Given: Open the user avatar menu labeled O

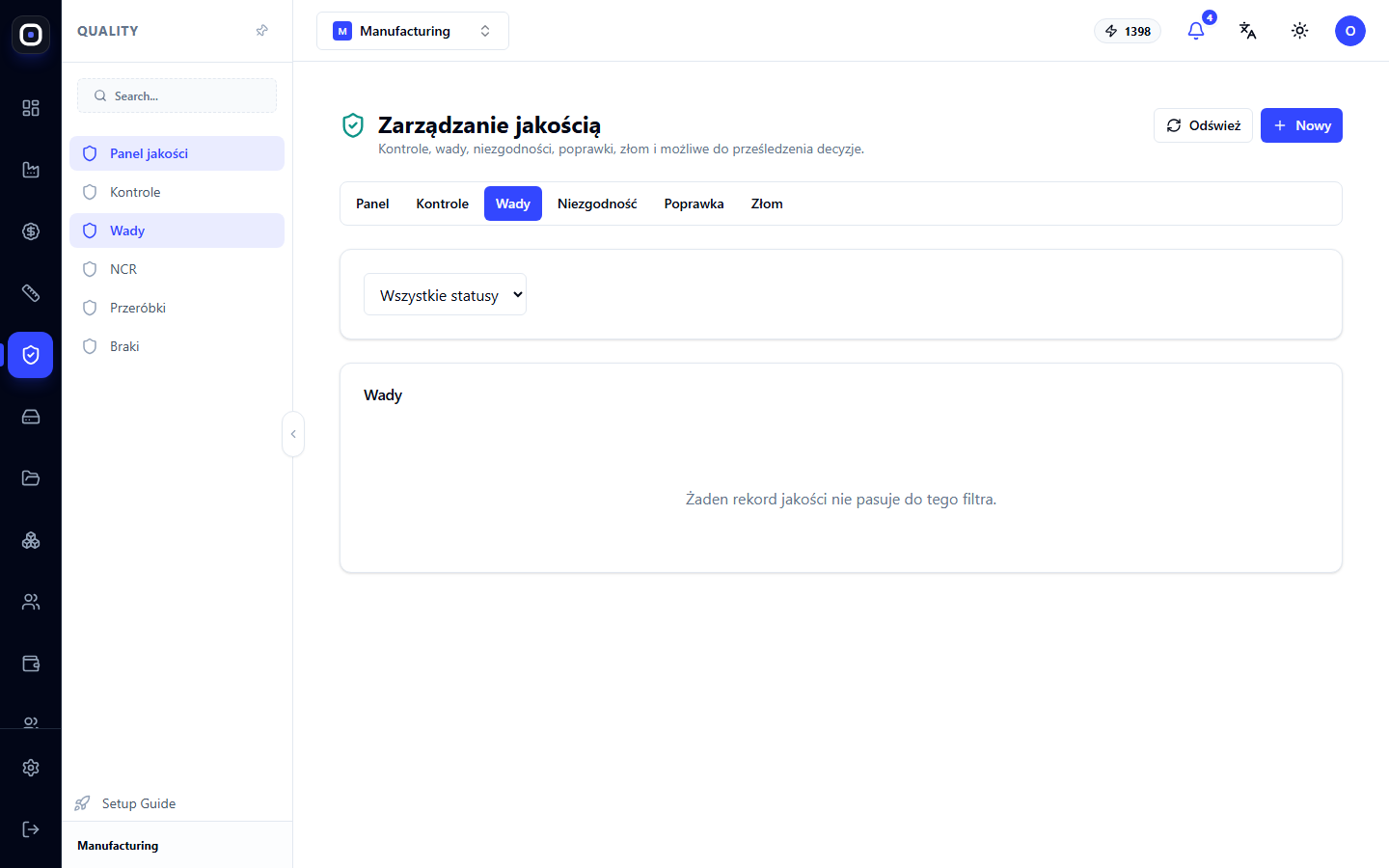Looking at the screenshot, I should coord(1350,31).
